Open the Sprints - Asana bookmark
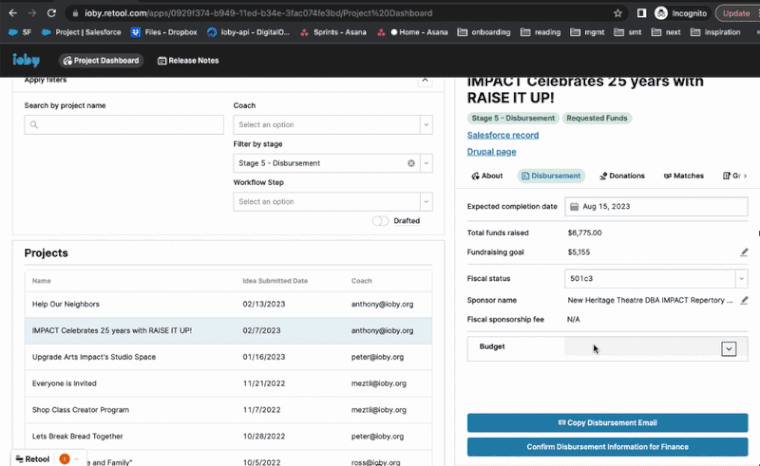The width and height of the screenshot is (760, 466). tap(333, 32)
